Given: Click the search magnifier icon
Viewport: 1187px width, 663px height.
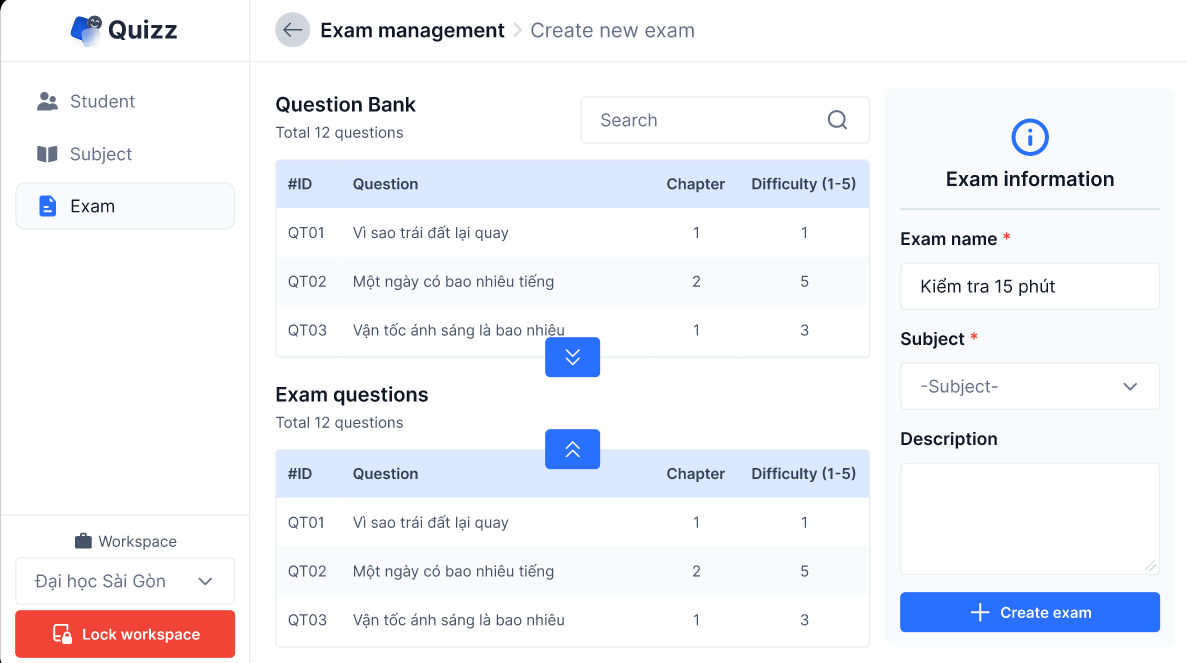Looking at the screenshot, I should (837, 120).
